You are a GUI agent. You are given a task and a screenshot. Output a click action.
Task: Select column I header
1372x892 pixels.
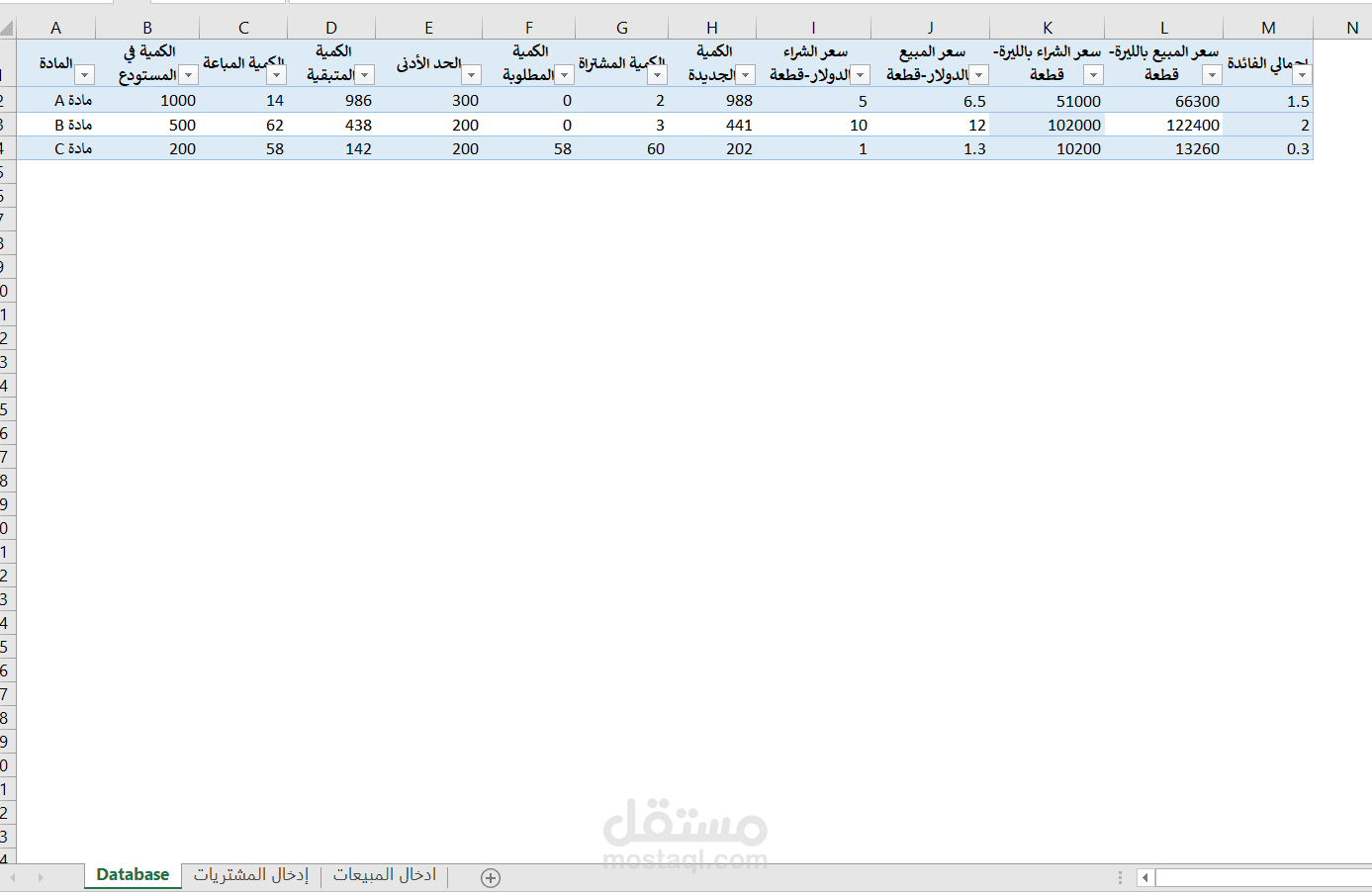pyautogui.click(x=813, y=28)
